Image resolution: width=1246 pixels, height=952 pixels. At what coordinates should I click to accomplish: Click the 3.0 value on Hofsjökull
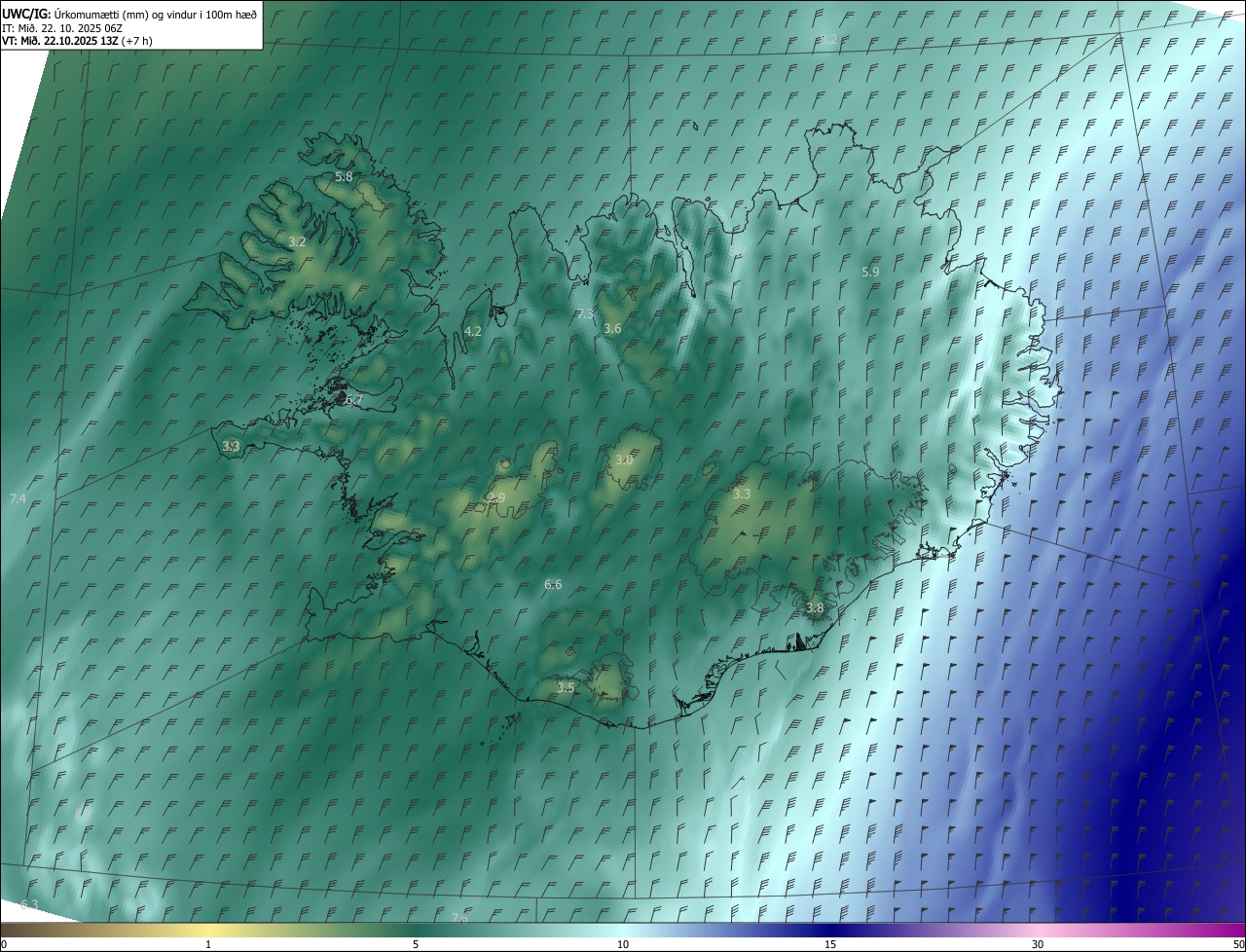click(624, 459)
